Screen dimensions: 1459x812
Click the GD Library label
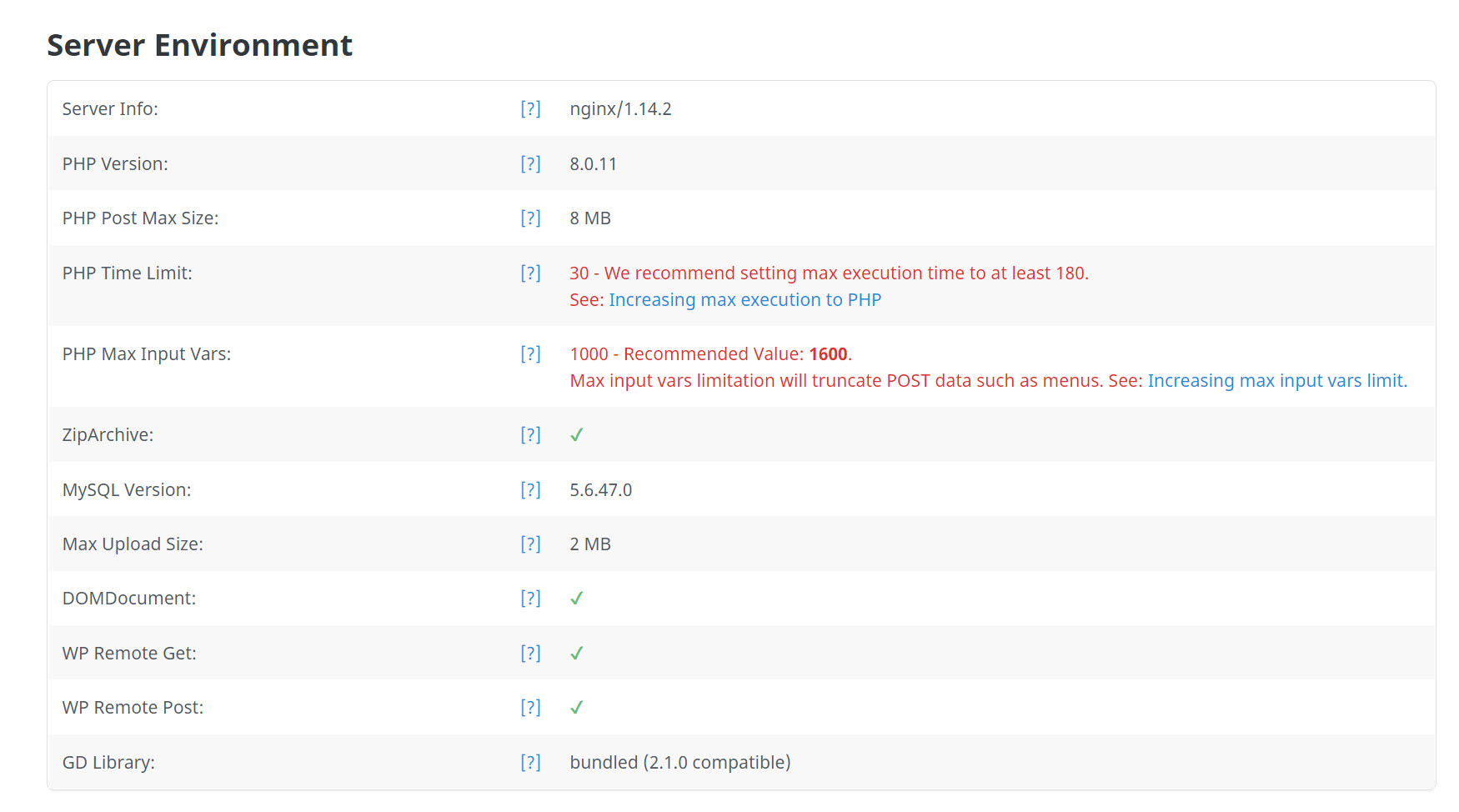[x=108, y=763]
